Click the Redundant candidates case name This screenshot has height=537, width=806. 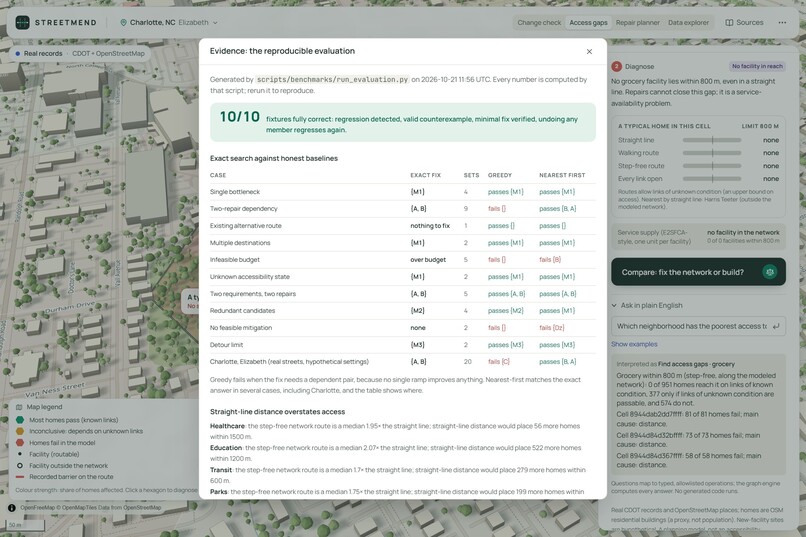(242, 311)
